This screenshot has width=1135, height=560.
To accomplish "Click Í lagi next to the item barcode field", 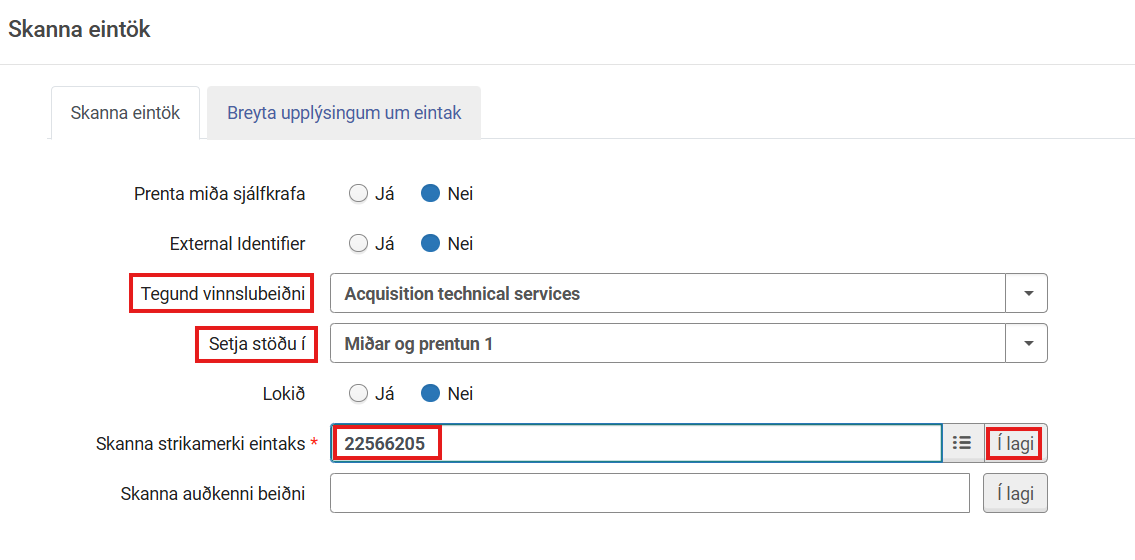I will pyautogui.click(x=1016, y=443).
